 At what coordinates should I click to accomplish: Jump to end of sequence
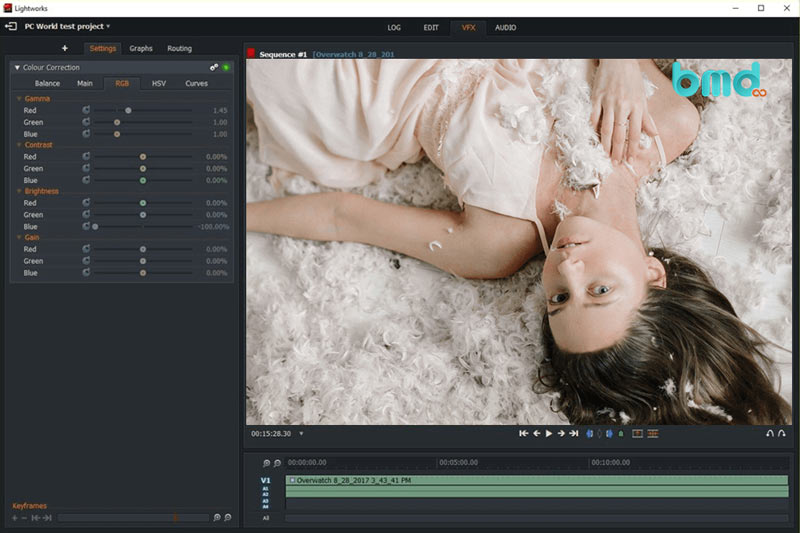[x=574, y=434]
